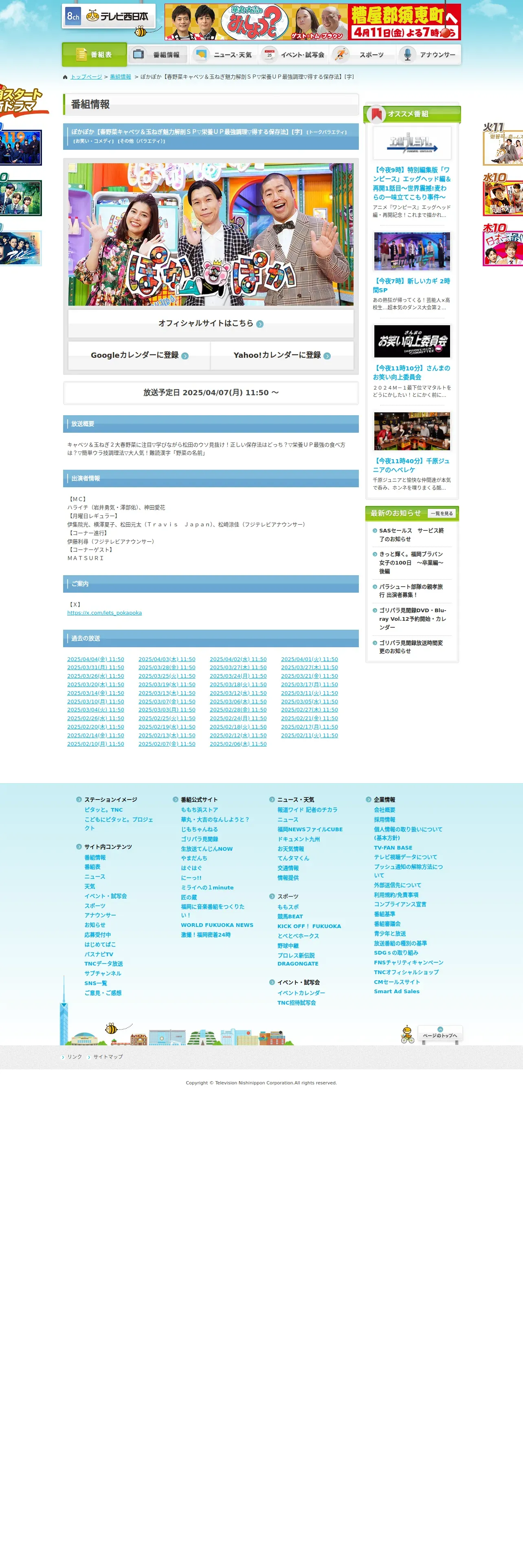
Task: Open the 番組情報 navigation tab
Action: click(x=158, y=55)
